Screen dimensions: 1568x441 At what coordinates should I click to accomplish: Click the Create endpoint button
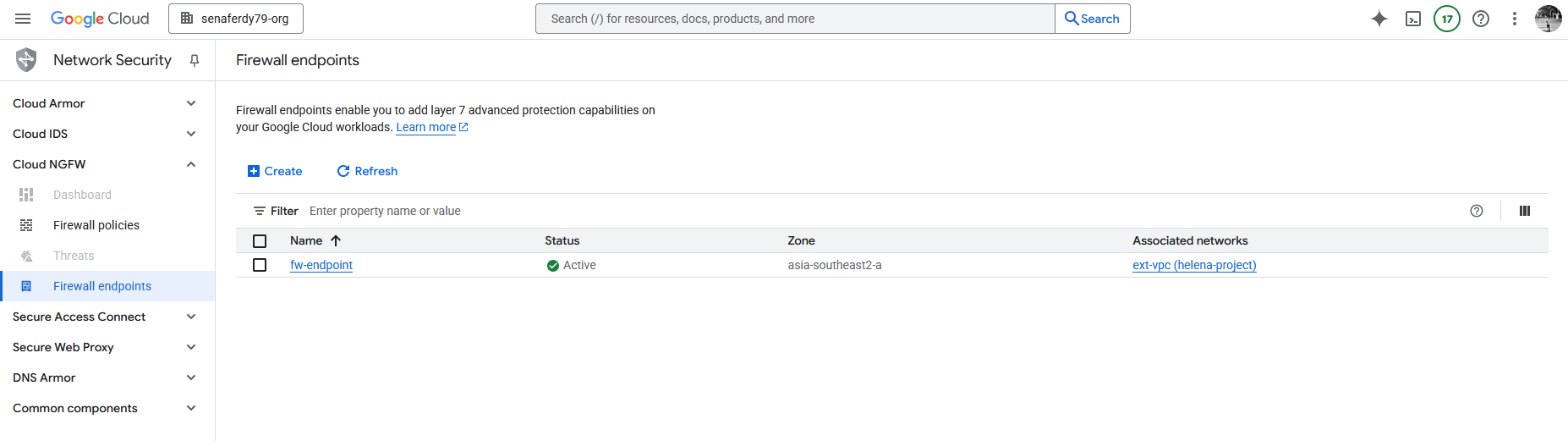pos(275,171)
